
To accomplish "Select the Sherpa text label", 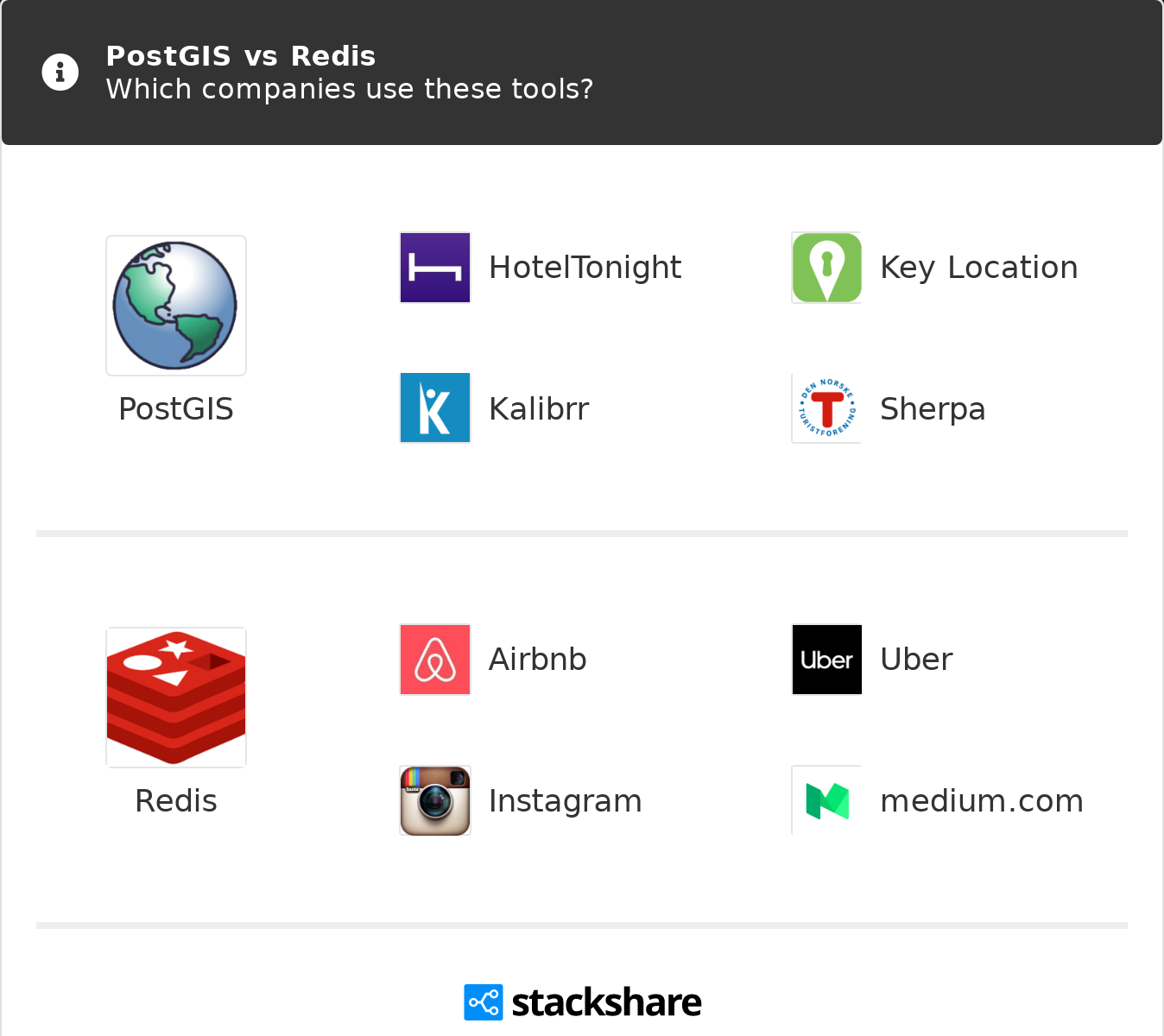I will coord(933,409).
